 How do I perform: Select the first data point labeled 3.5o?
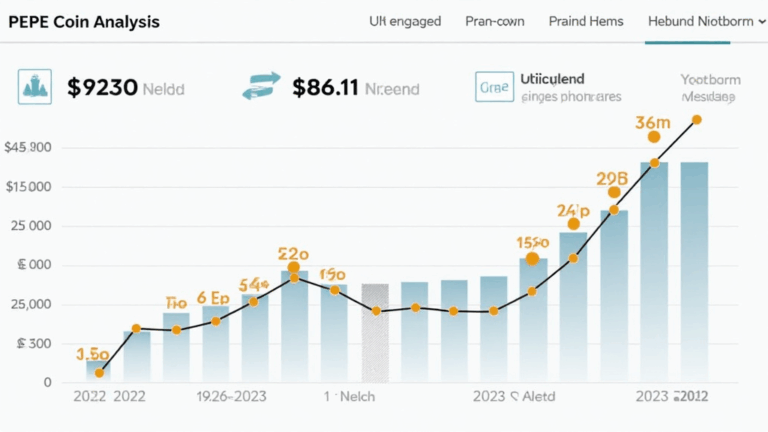[x=99, y=372]
